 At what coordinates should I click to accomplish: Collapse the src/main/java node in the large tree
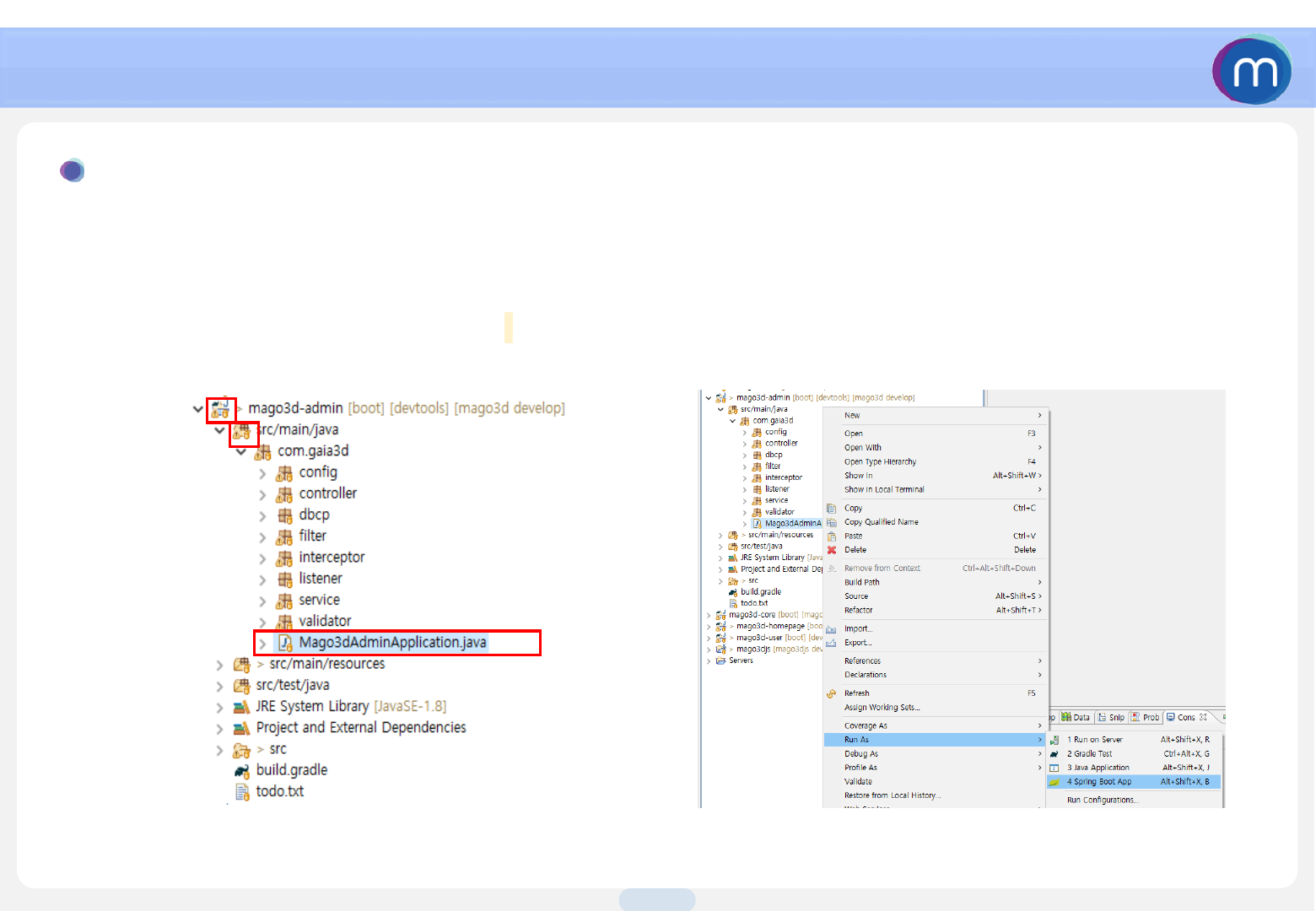tap(219, 430)
